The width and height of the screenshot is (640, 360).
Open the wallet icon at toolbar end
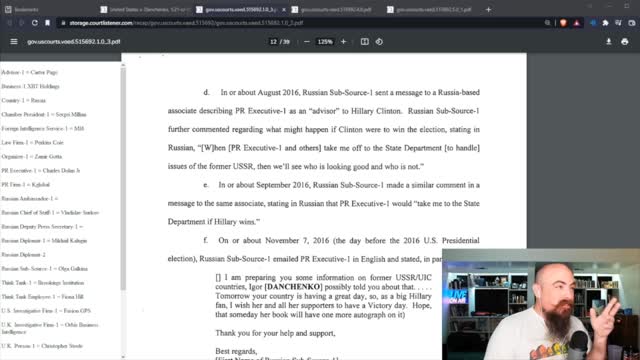[x=632, y=23]
